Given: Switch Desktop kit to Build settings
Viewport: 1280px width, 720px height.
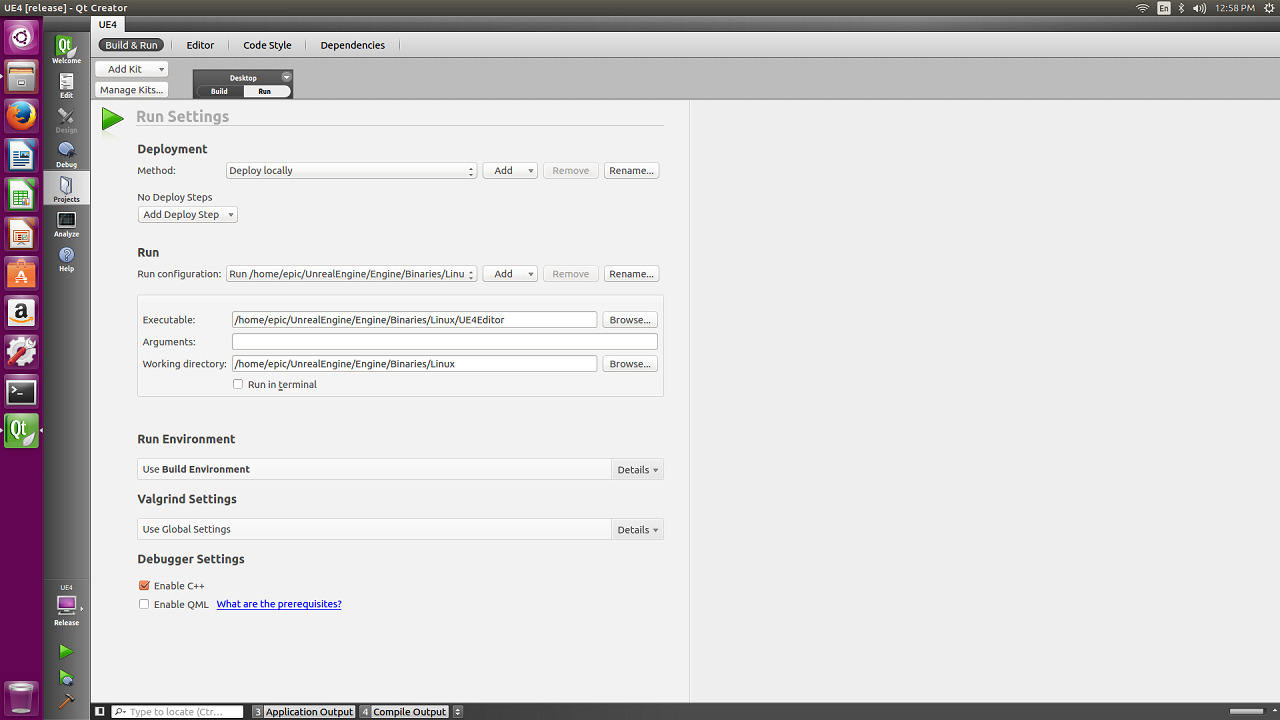Looking at the screenshot, I should pos(219,91).
